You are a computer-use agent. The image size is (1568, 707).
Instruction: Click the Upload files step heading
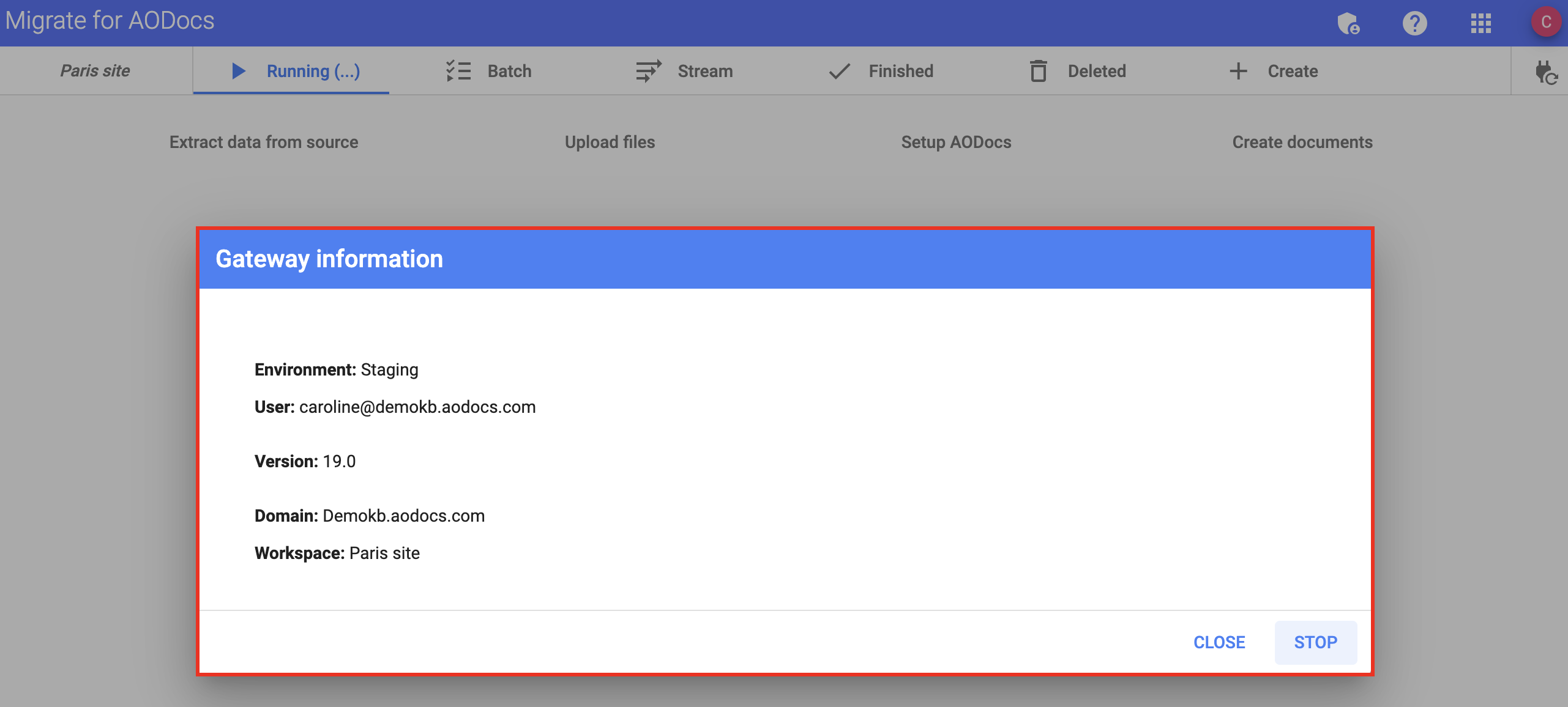click(x=610, y=142)
